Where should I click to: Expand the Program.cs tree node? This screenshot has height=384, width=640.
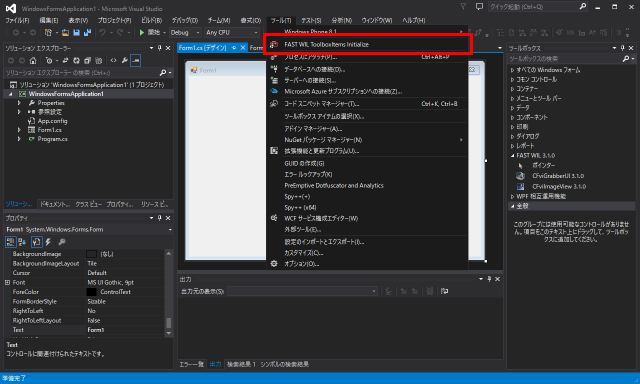pyautogui.click(x=19, y=139)
